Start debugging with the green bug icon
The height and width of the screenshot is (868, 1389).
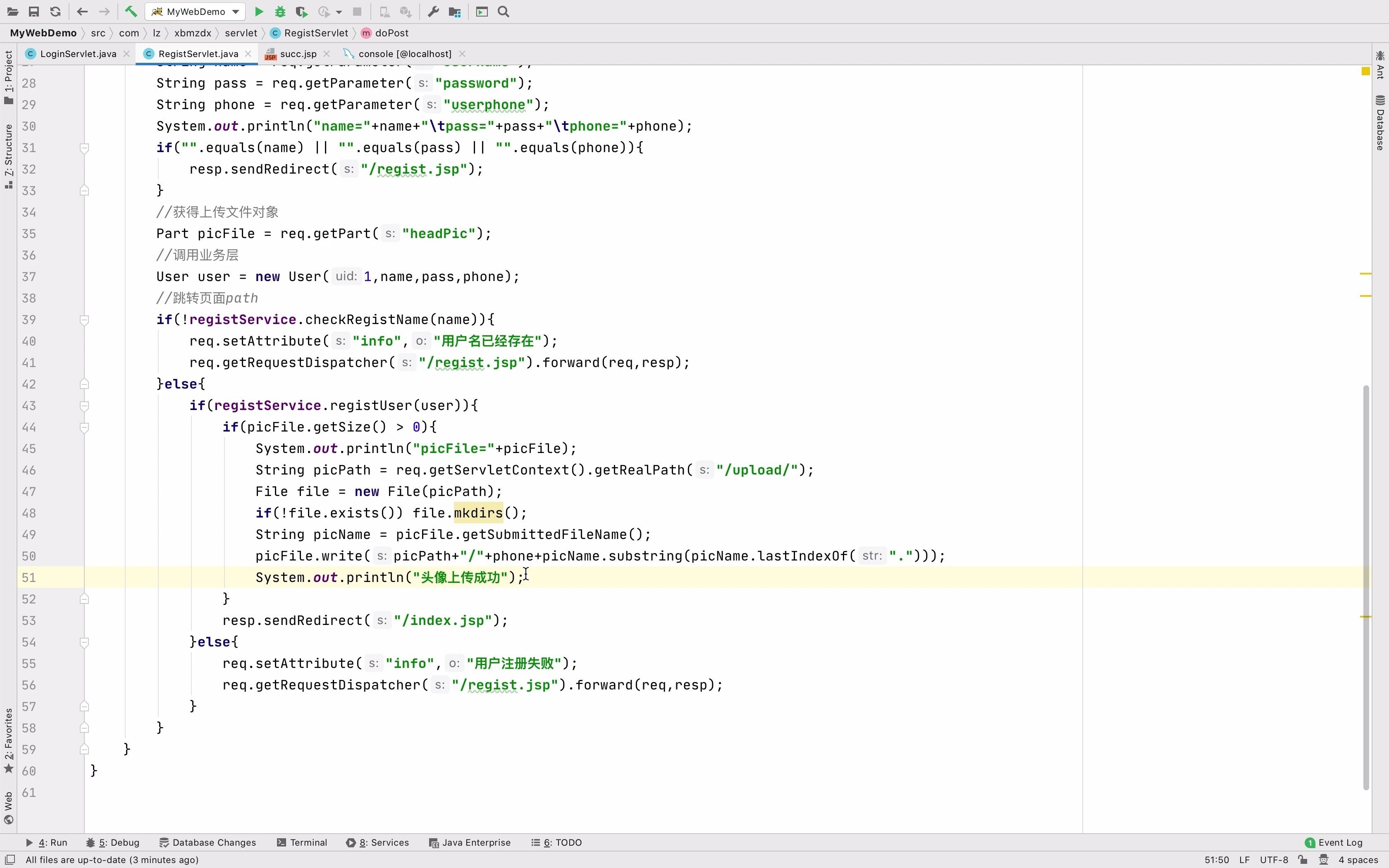point(280,12)
